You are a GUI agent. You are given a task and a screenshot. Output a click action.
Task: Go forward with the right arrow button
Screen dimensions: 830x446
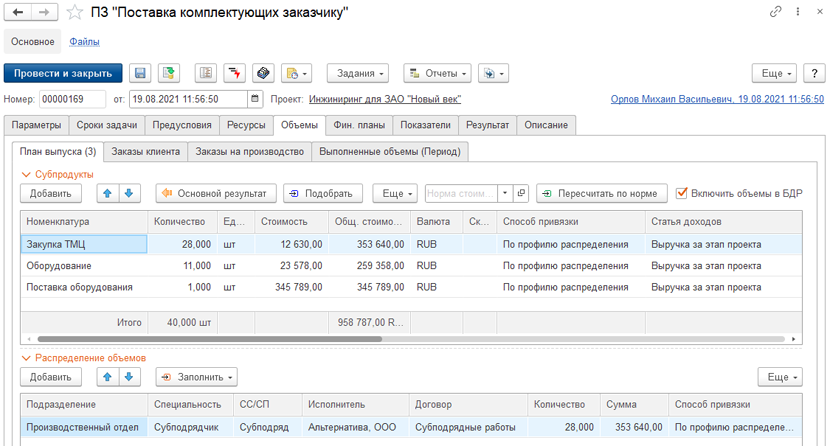pos(44,12)
